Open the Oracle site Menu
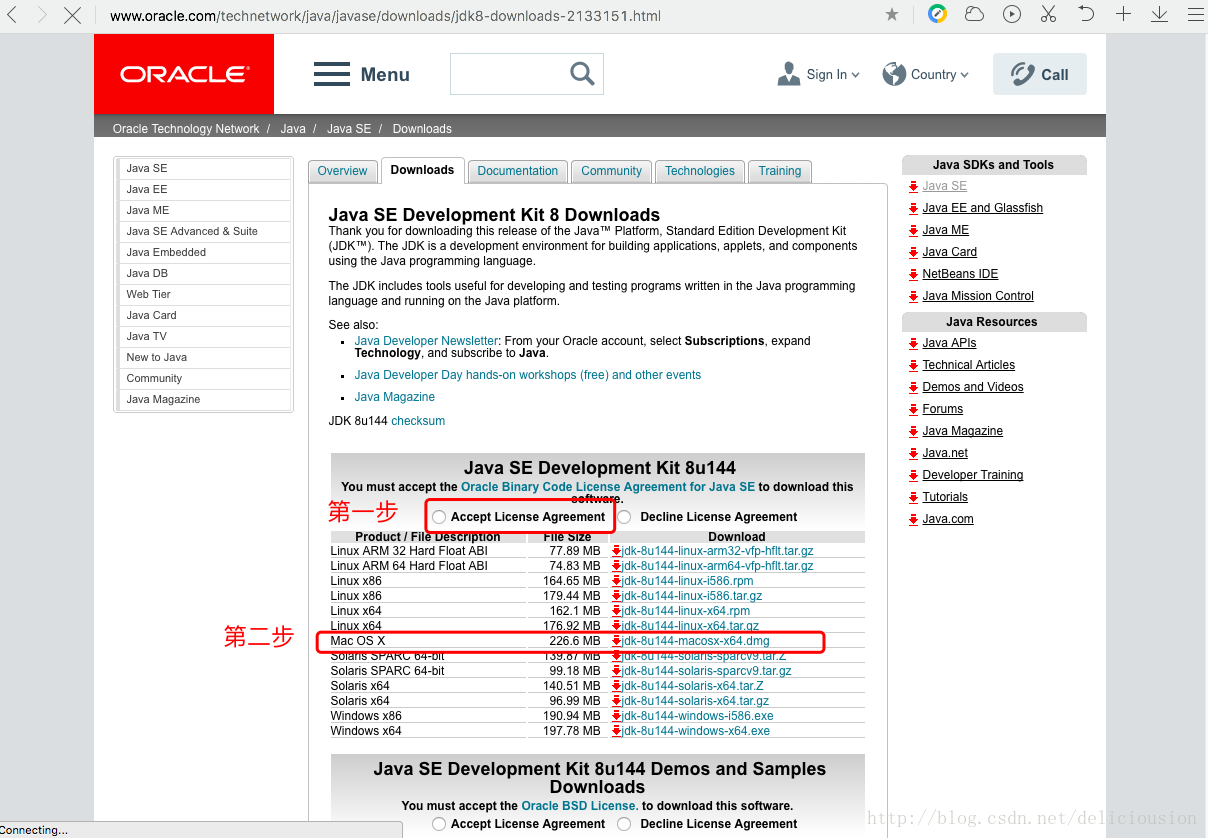1208x838 pixels. (362, 74)
